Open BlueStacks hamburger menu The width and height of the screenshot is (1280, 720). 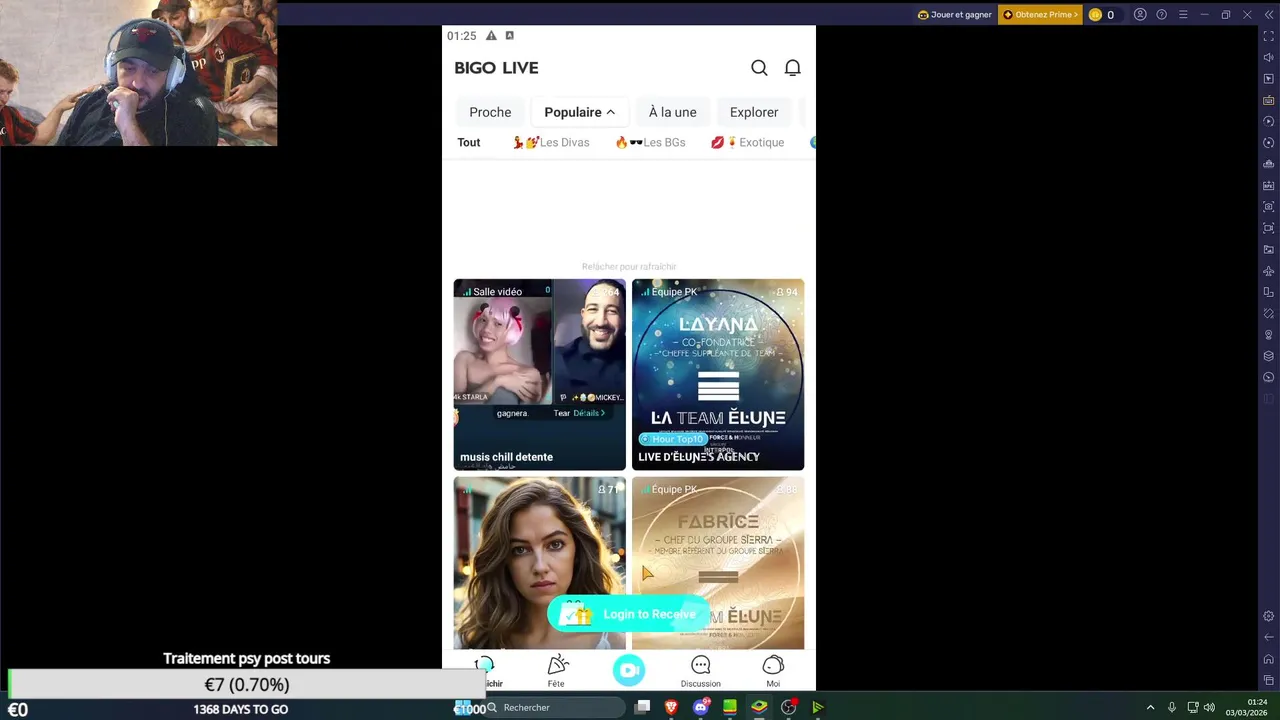pyautogui.click(x=1183, y=15)
